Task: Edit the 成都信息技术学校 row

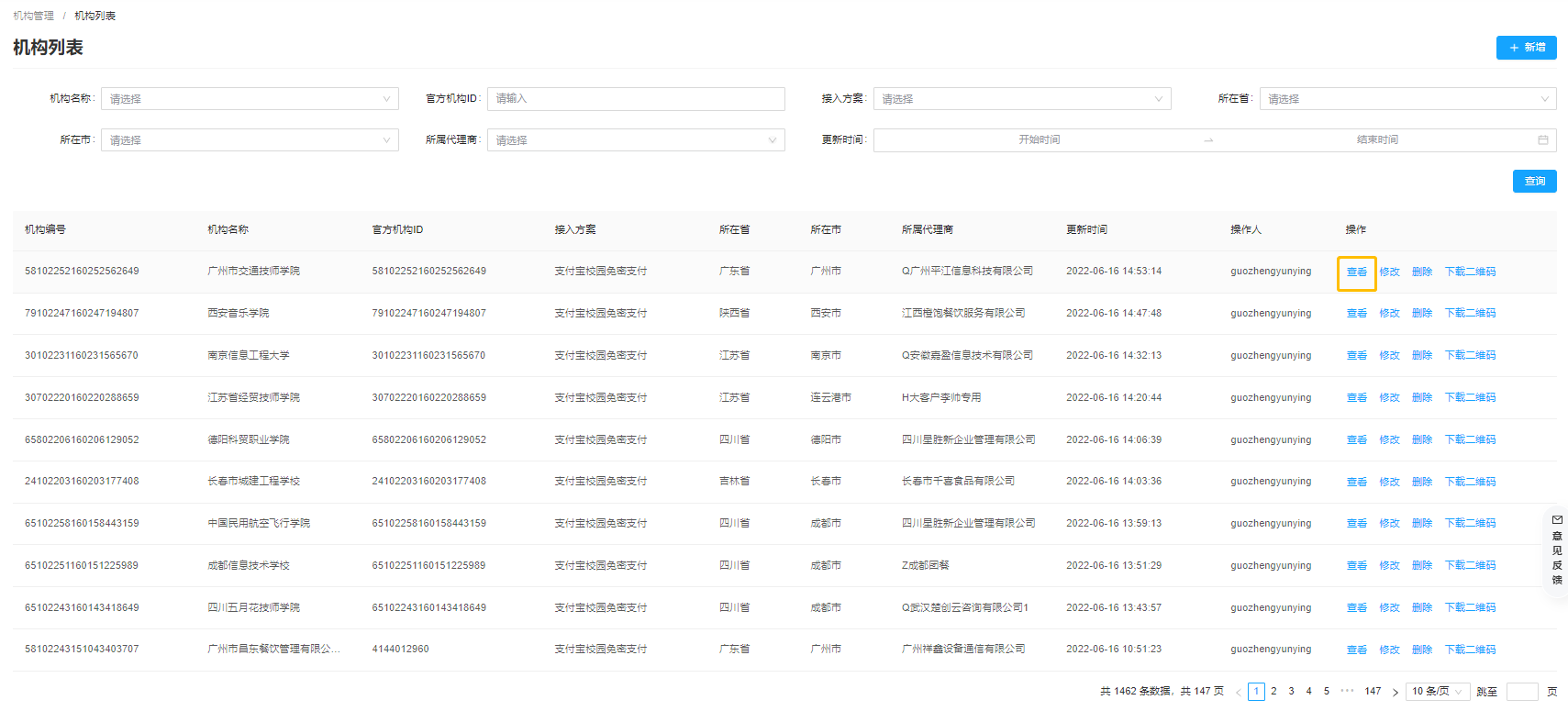Action: click(x=1390, y=566)
